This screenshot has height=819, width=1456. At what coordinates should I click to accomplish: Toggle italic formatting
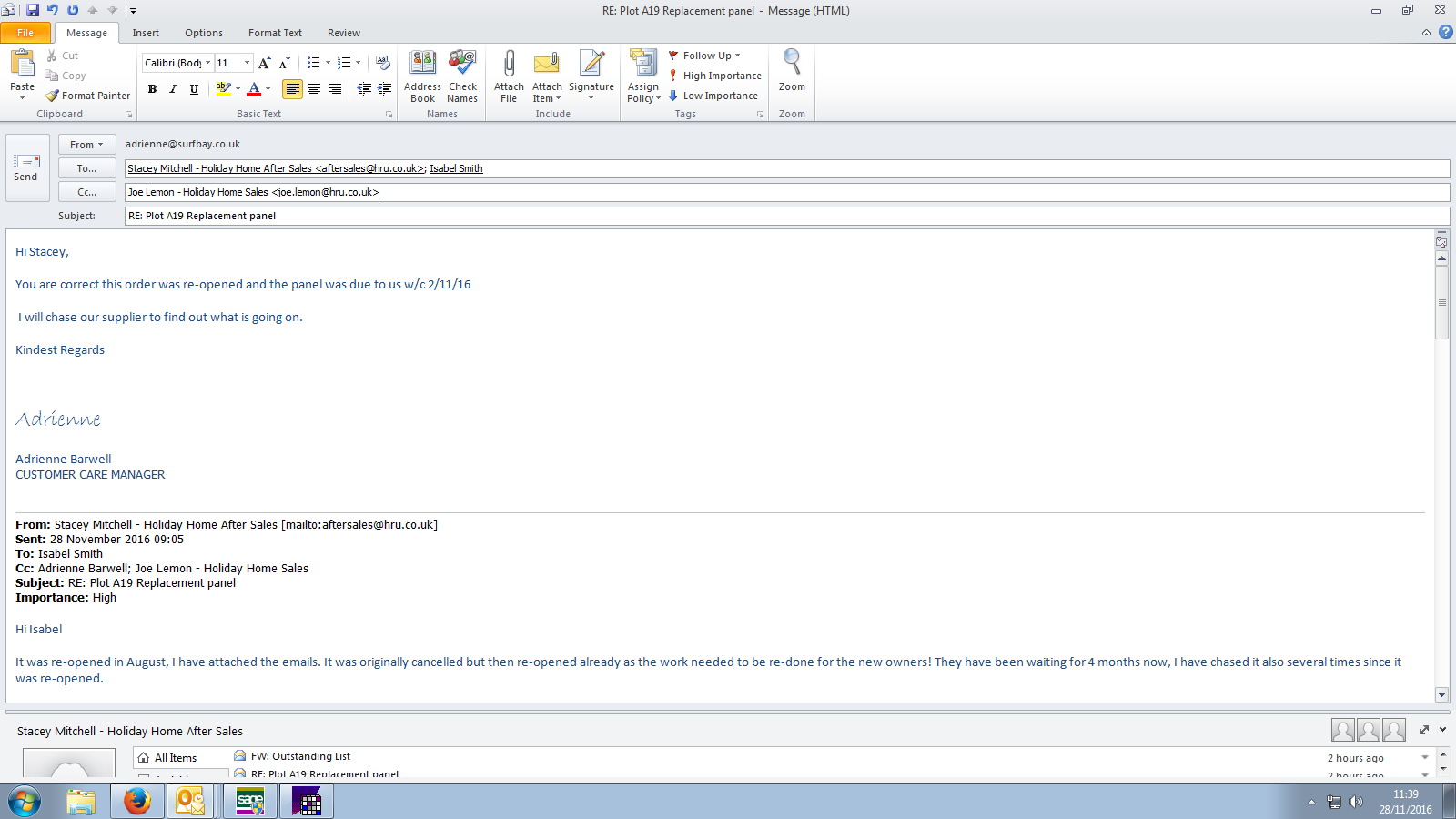click(173, 88)
